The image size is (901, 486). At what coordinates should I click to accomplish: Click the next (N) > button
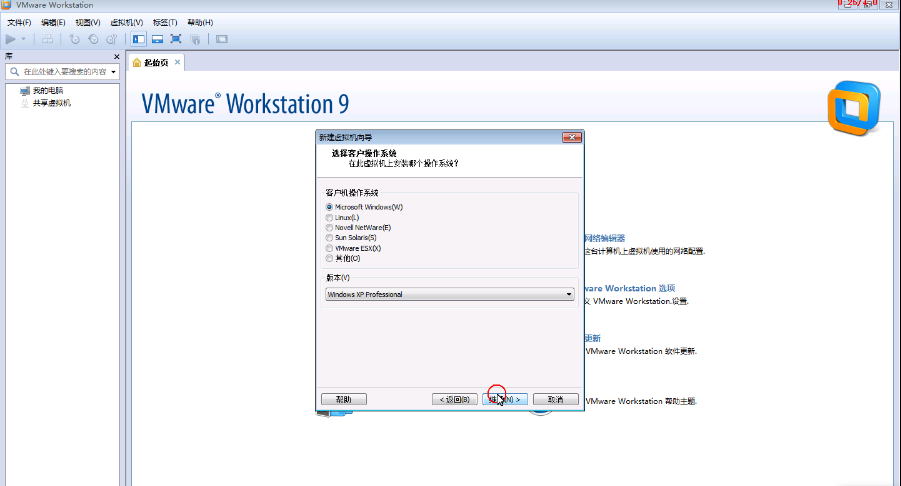click(x=505, y=399)
